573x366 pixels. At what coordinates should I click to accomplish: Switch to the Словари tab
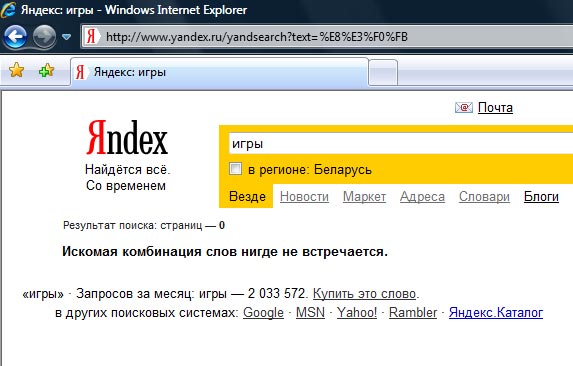484,197
